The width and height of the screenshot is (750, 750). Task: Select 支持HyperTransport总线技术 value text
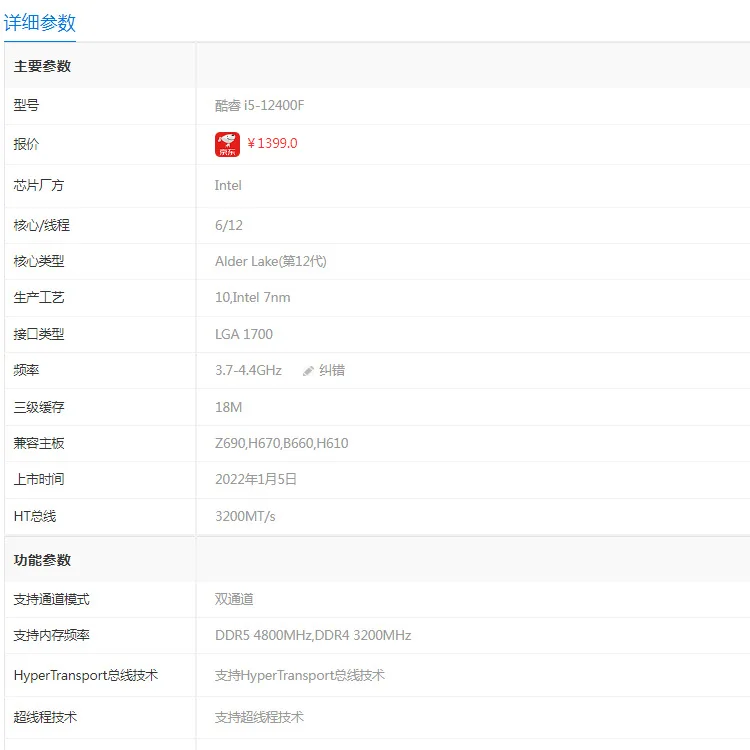pyautogui.click(x=300, y=675)
